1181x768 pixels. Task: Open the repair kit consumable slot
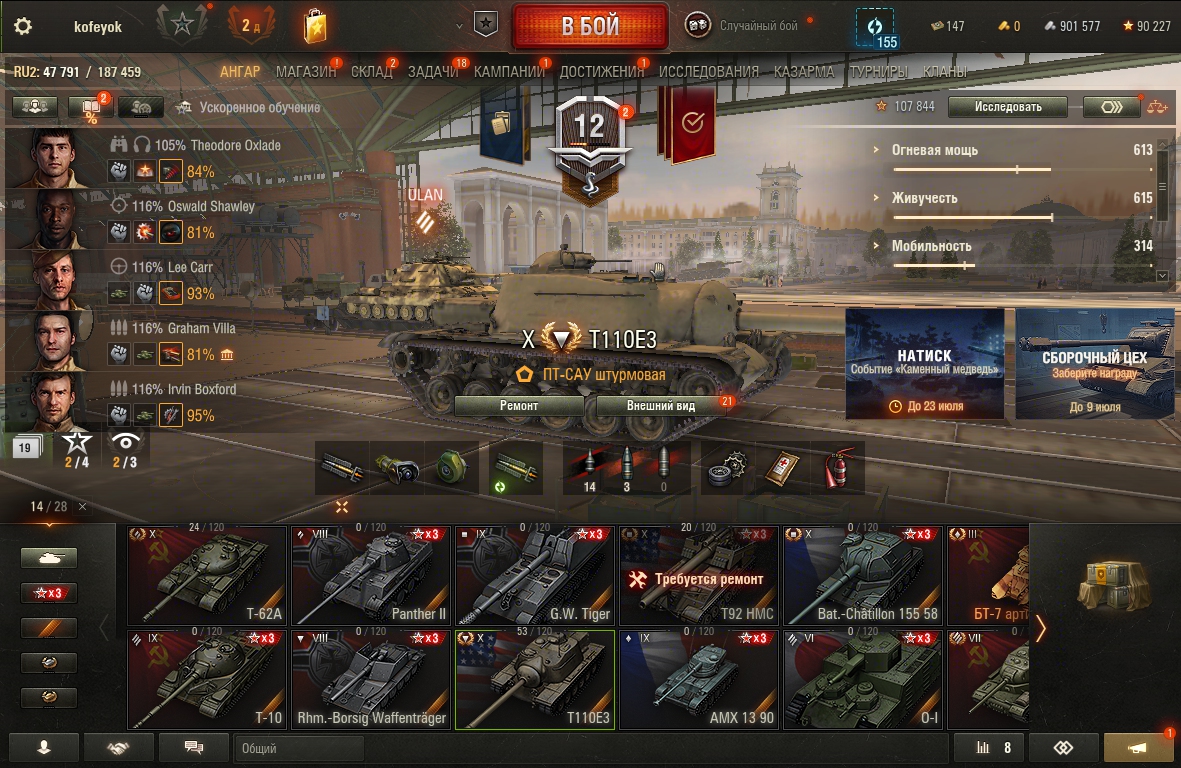point(727,468)
